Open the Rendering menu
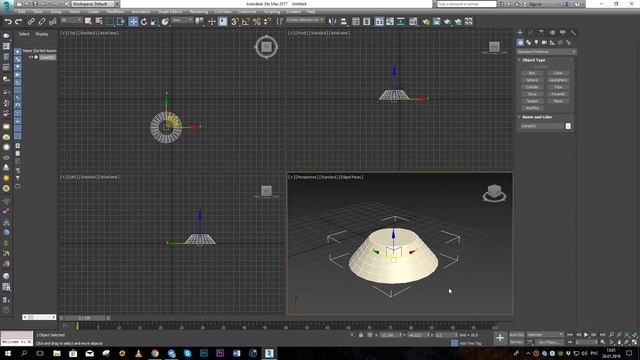 (199, 12)
